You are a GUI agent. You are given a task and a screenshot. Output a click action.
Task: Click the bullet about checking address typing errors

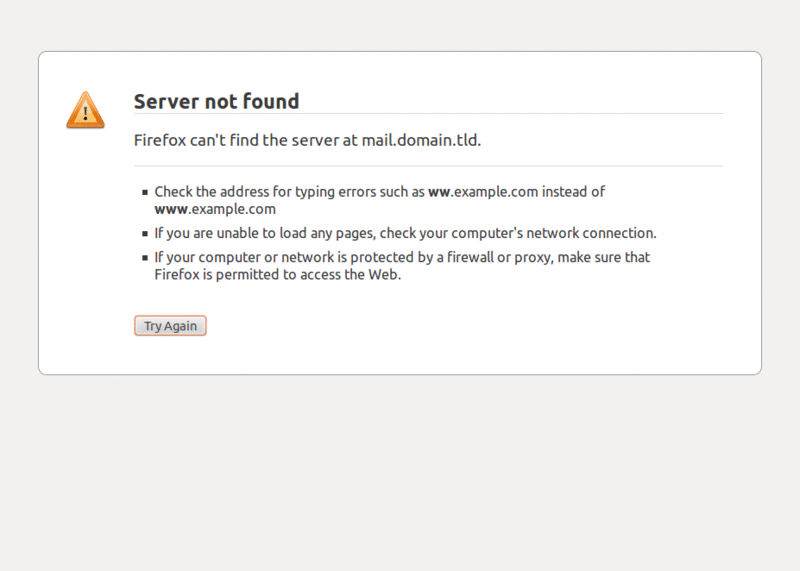380,200
